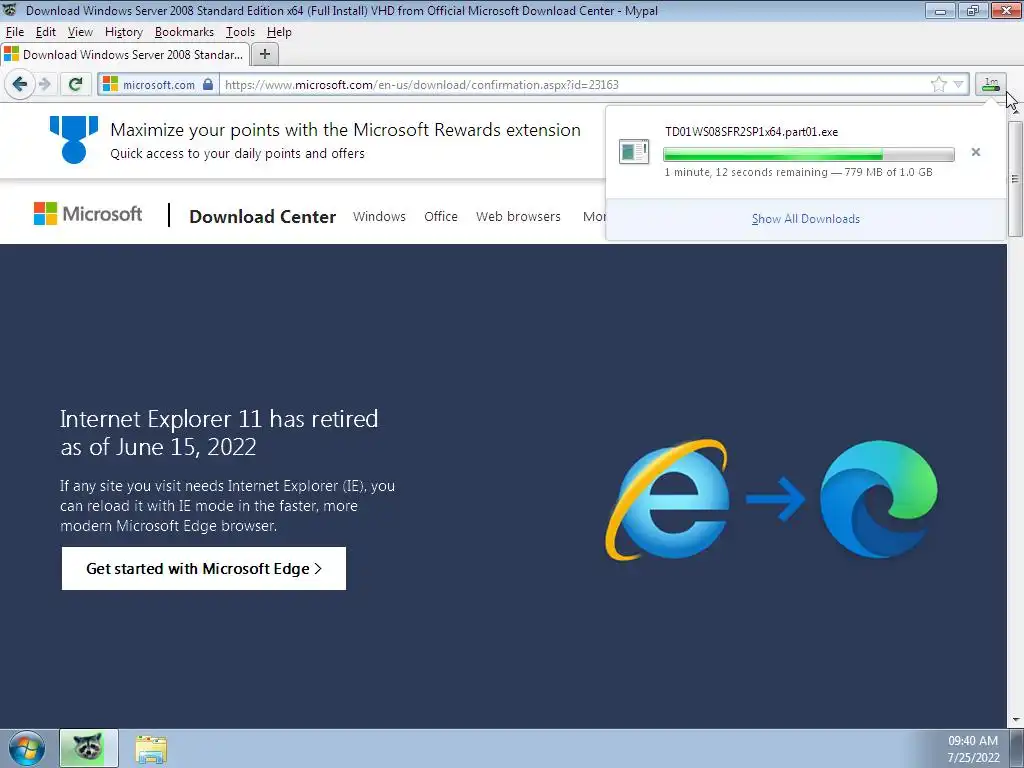The width and height of the screenshot is (1024, 768).
Task: Bookmark this page with the star icon
Action: click(938, 84)
